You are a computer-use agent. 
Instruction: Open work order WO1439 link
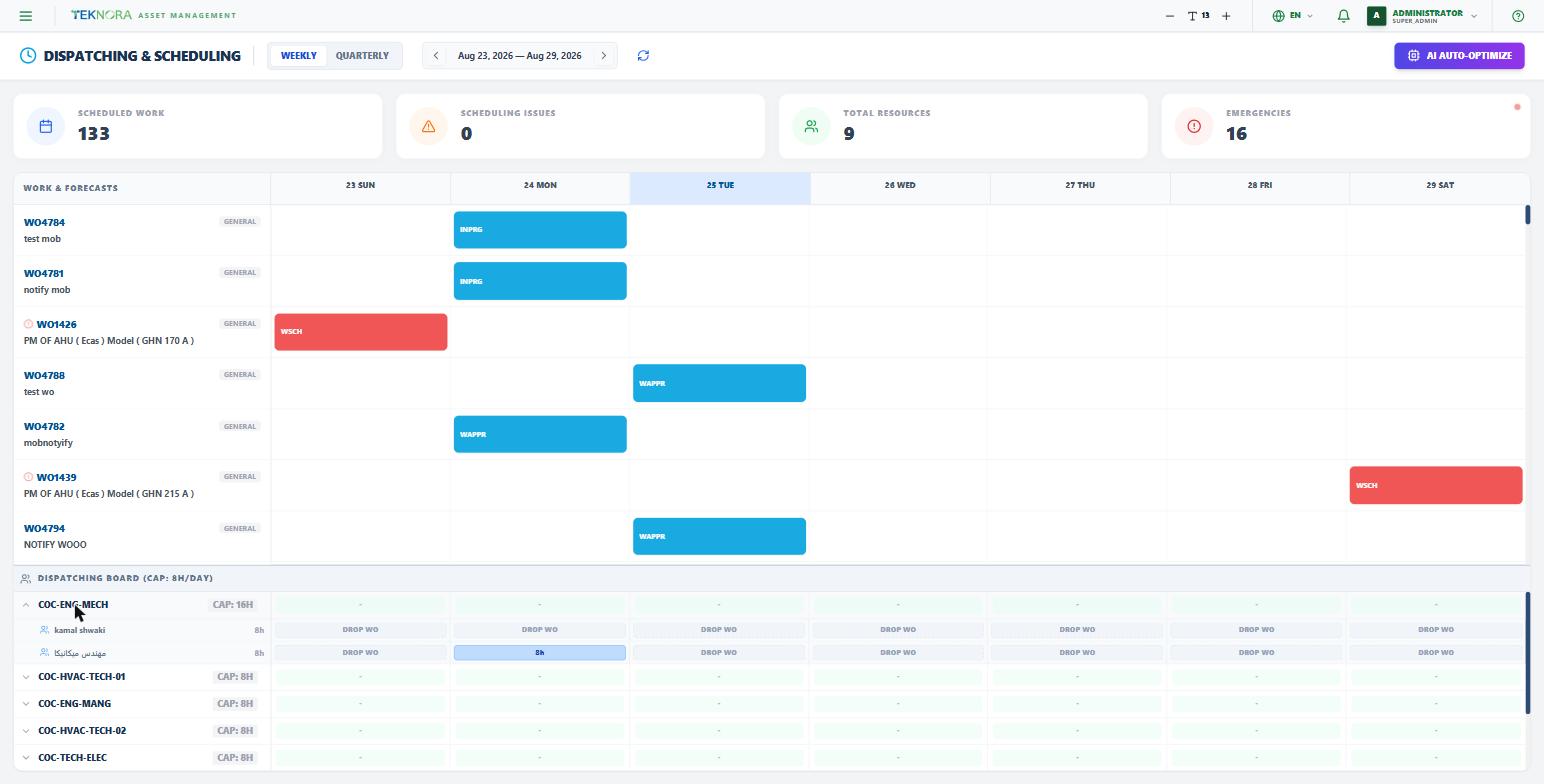(56, 478)
